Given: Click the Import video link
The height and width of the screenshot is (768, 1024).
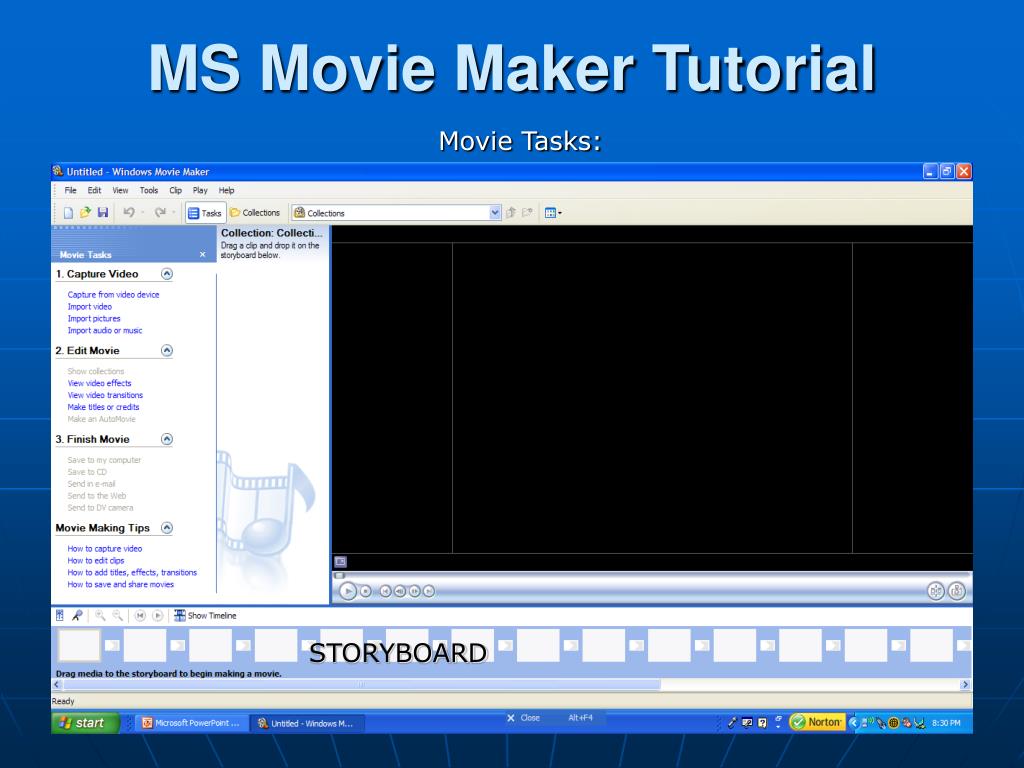Looking at the screenshot, I should point(89,307).
